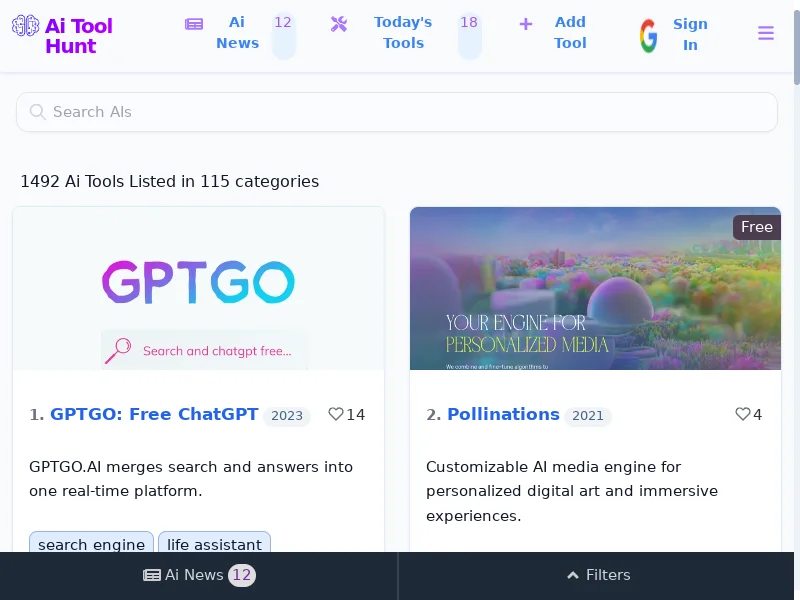Open Ai News in the header
This screenshot has height=600, width=800.
(237, 33)
